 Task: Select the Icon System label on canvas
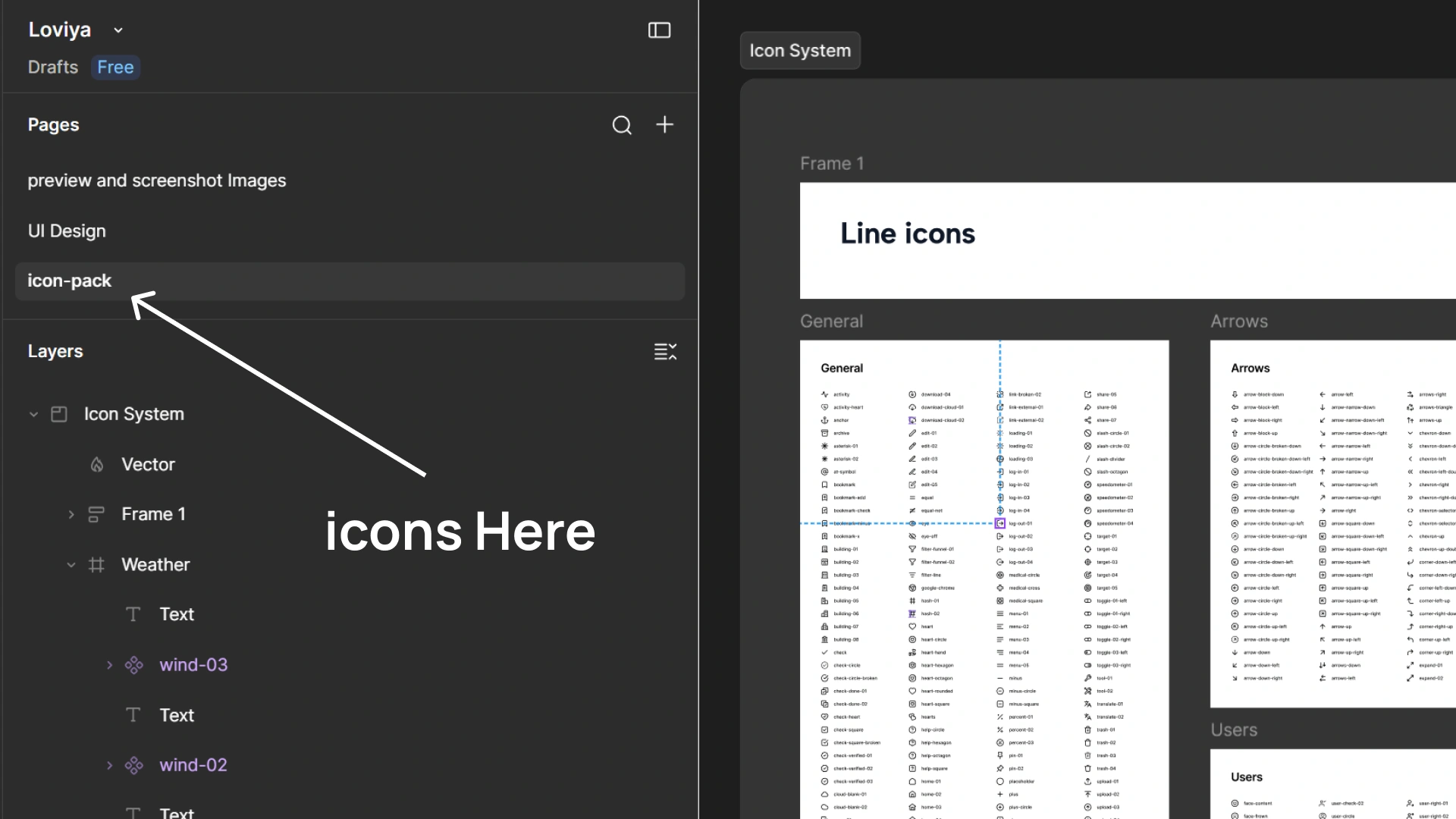click(x=800, y=51)
